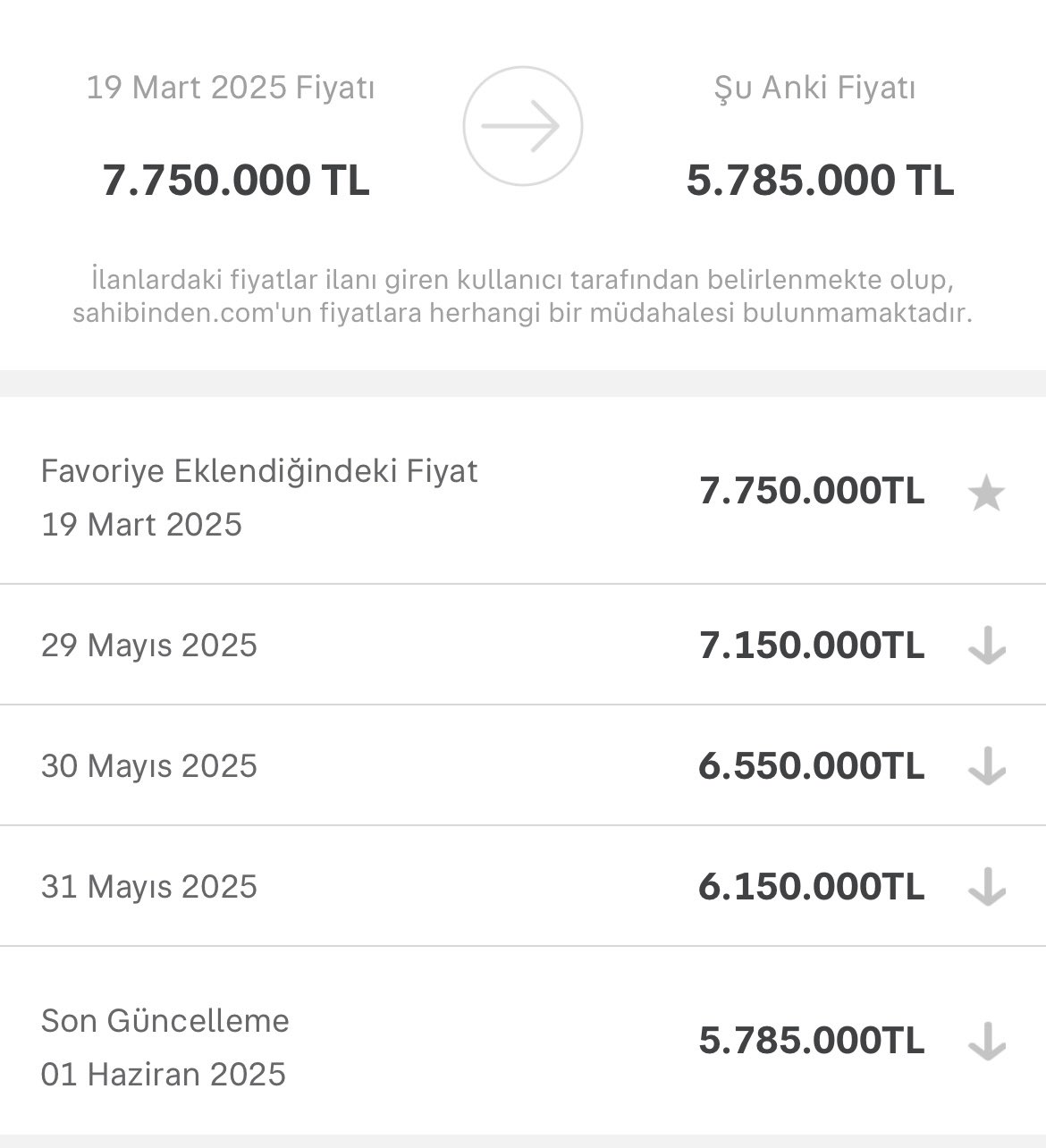
Task: Click the down arrow beside 7.150.000TL
Action: [986, 645]
